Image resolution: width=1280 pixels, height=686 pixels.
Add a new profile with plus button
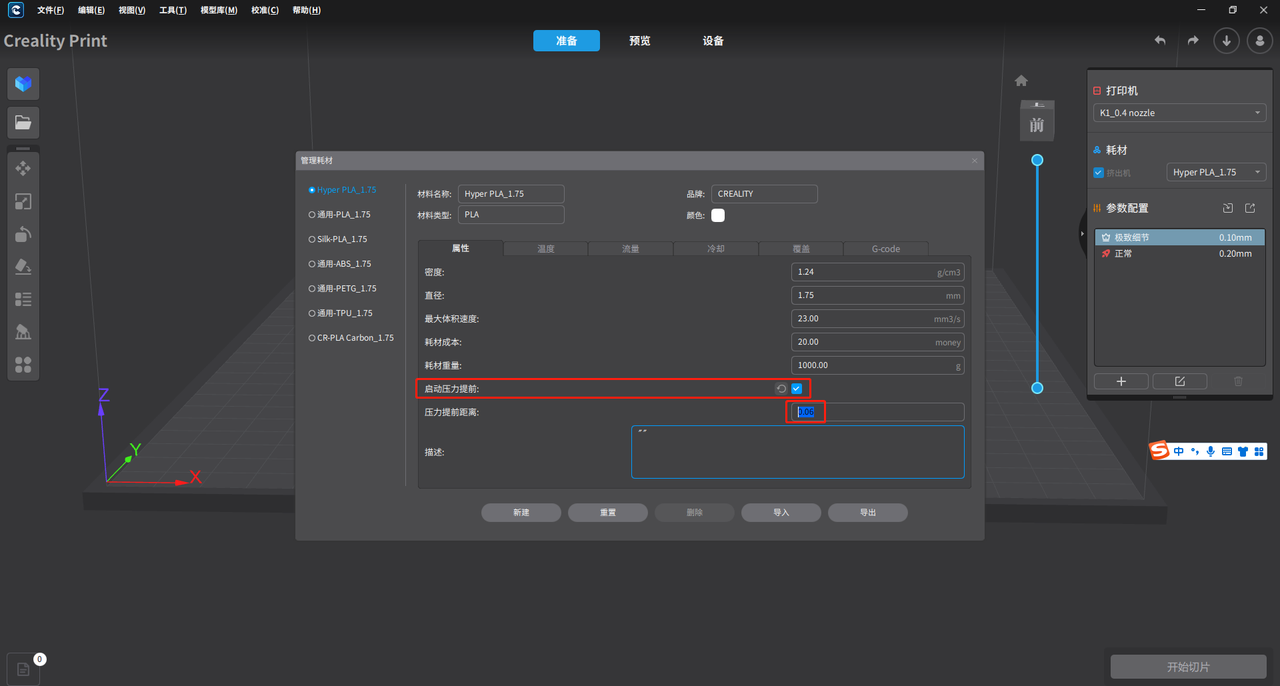pyautogui.click(x=1121, y=381)
